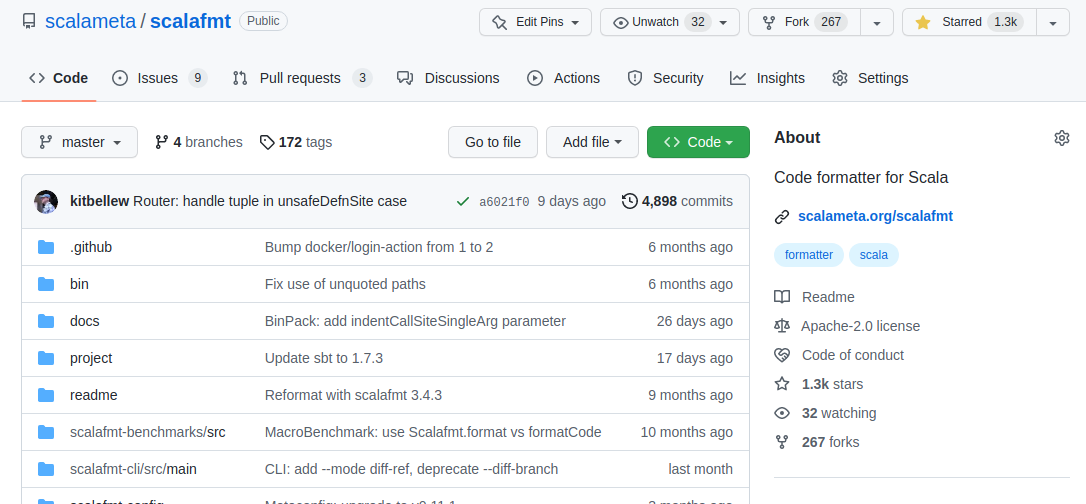Click the green commit status checkmark
The height and width of the screenshot is (504, 1086).
pos(463,201)
